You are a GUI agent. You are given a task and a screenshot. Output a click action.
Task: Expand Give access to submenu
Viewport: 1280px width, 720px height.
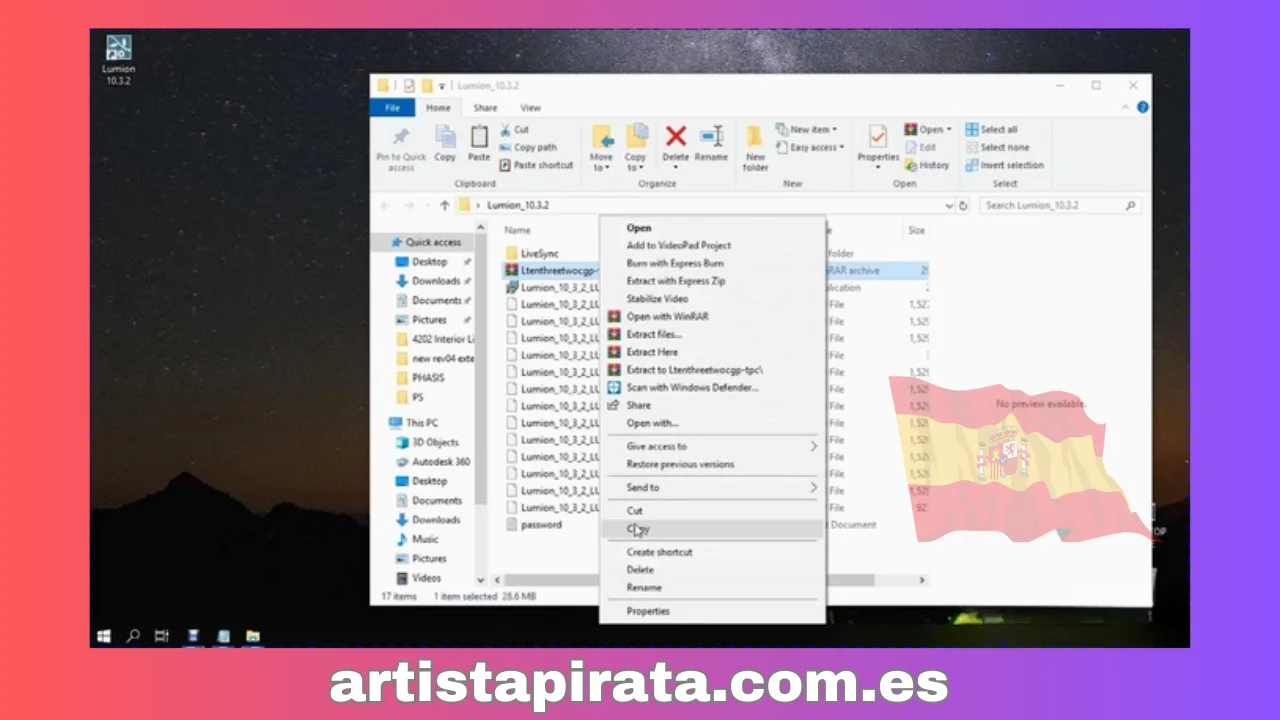(x=714, y=446)
